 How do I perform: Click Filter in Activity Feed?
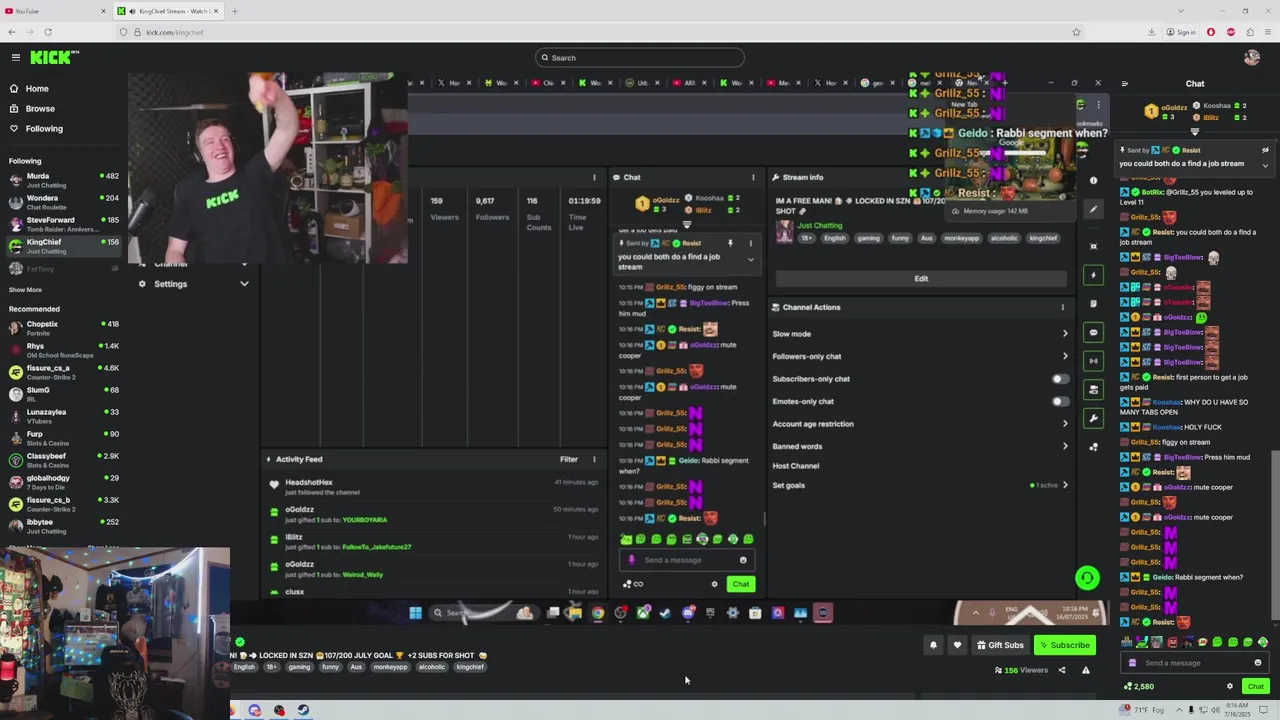[x=569, y=459]
